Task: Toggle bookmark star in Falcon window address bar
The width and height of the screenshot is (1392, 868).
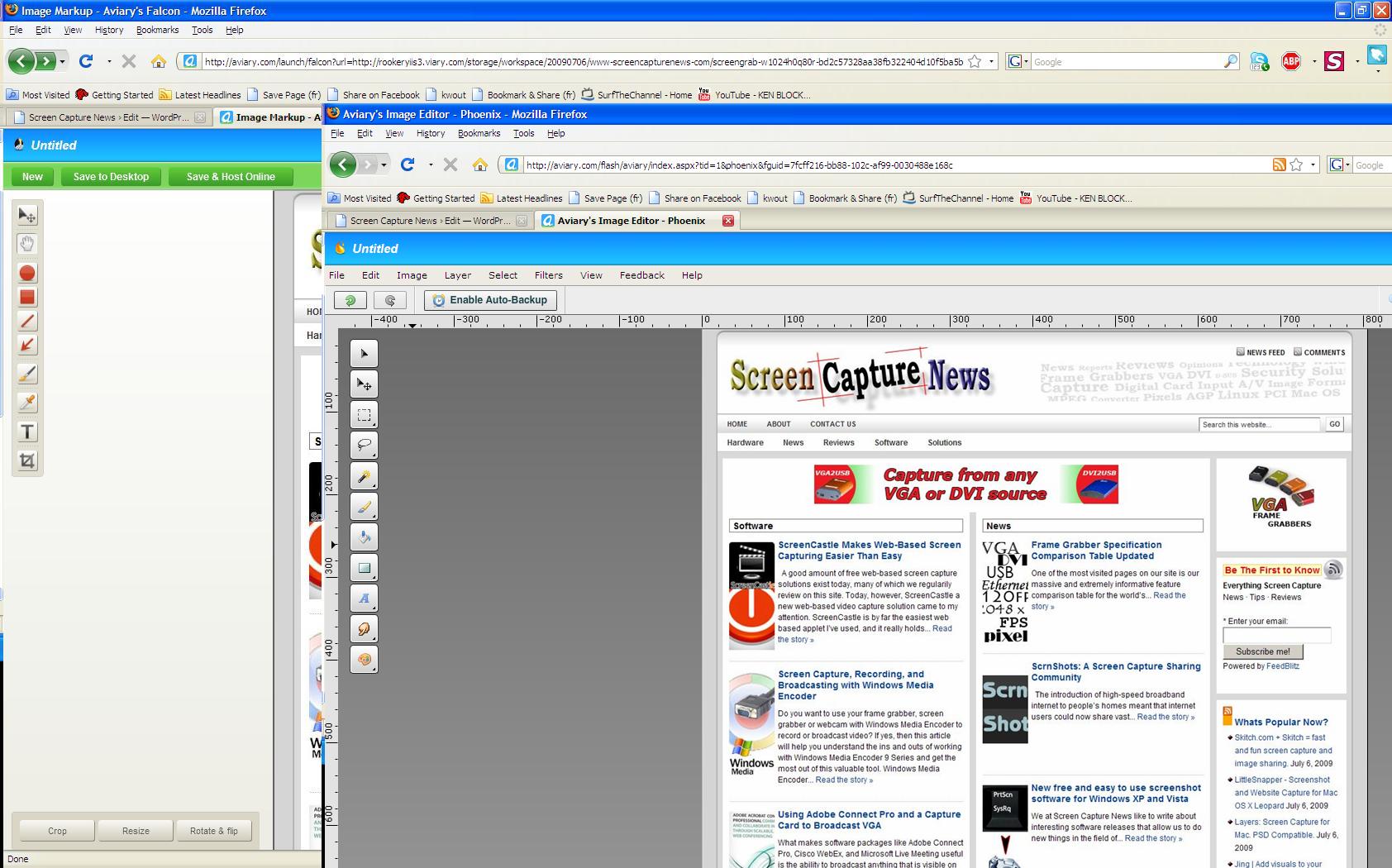Action: pos(975,61)
